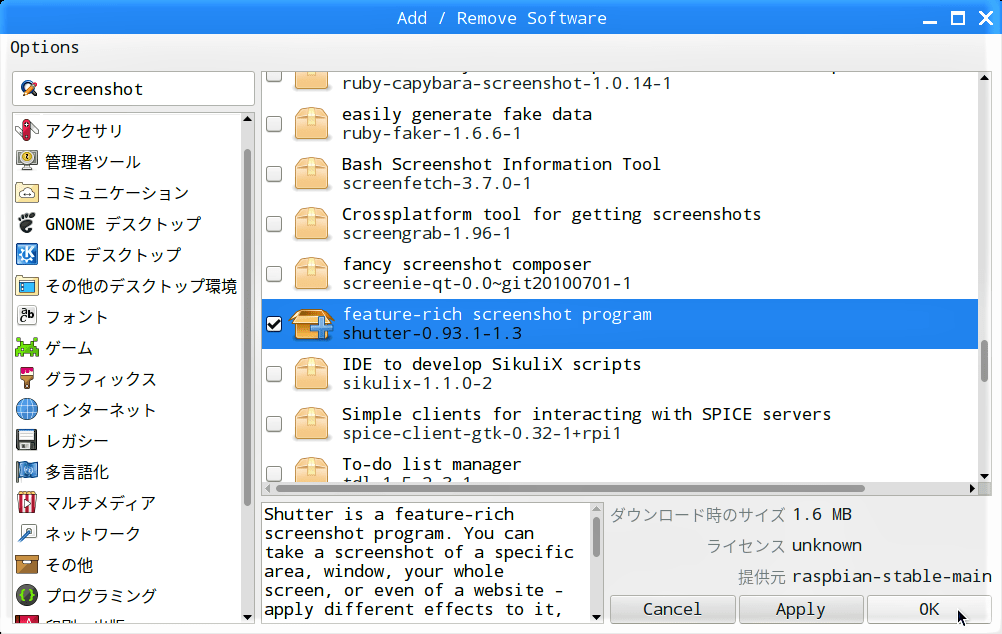This screenshot has height=634, width=1002.
Task: Click the 管理者ツール category icon
Action: click(x=27, y=161)
